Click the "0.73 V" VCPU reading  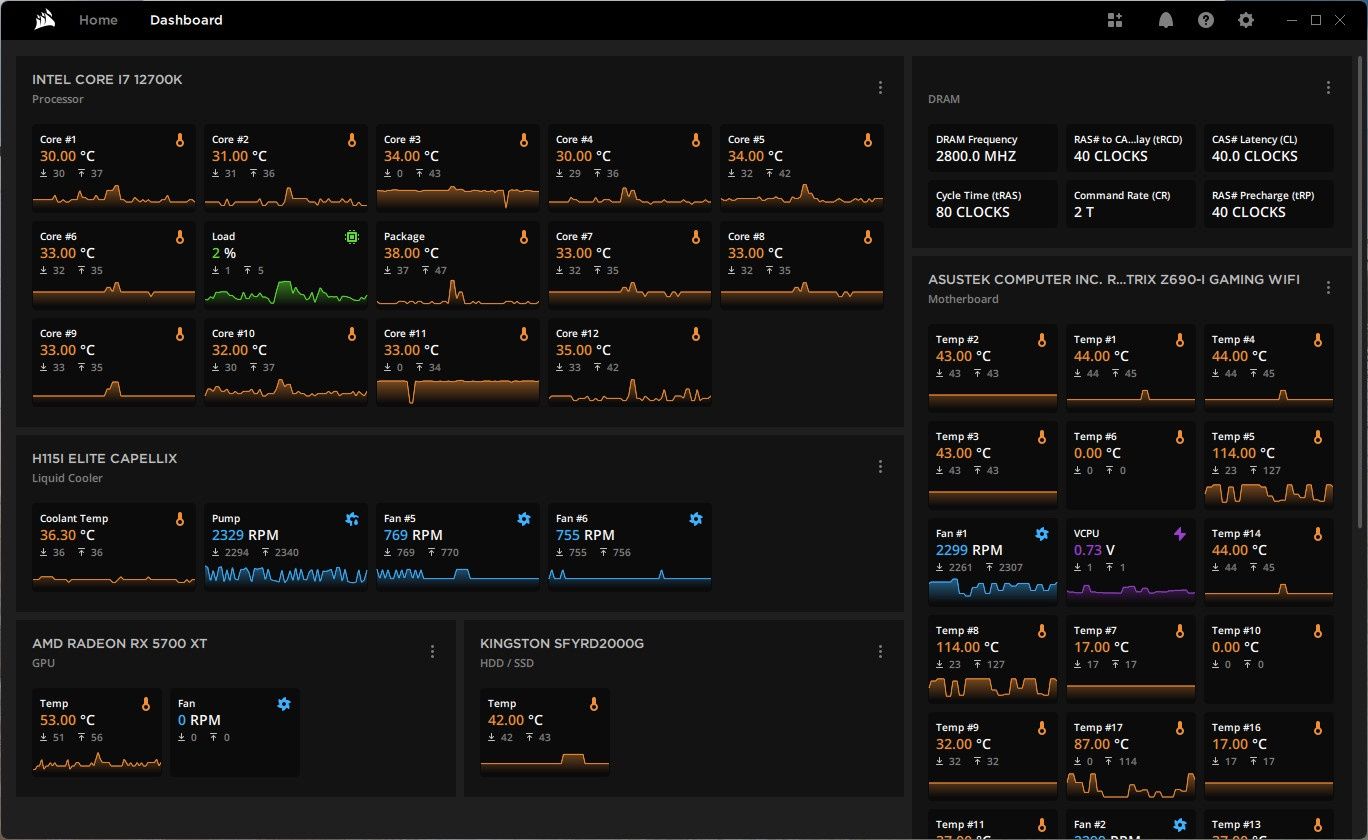pyautogui.click(x=1094, y=550)
